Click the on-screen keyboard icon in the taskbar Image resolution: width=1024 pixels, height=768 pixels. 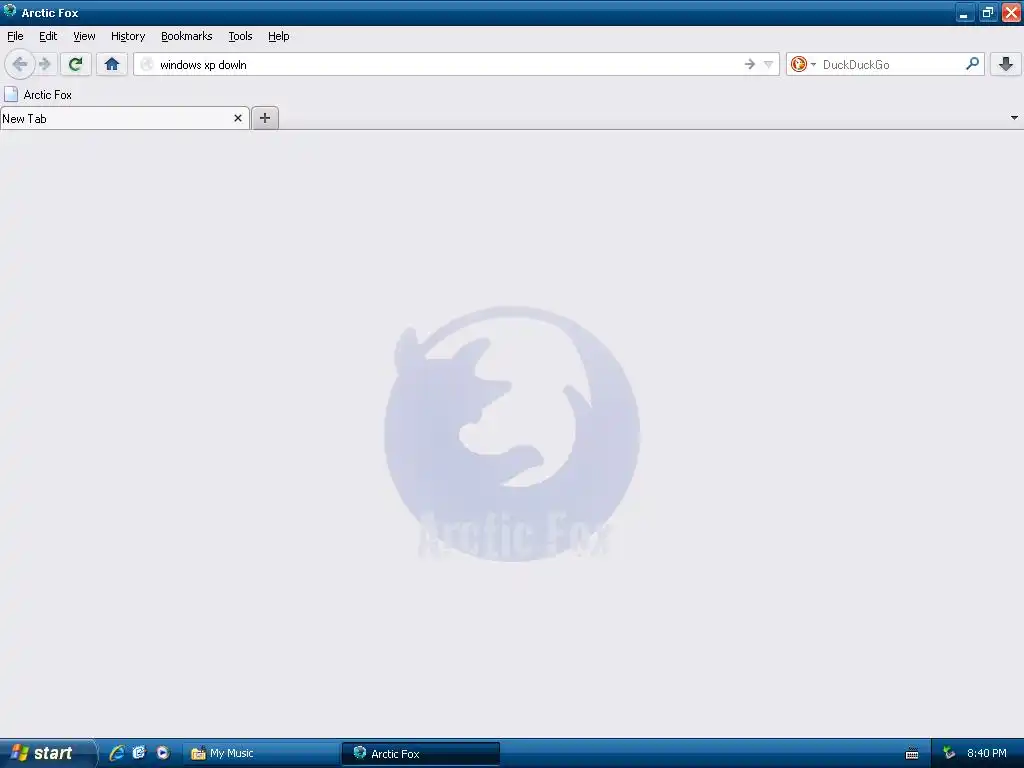click(912, 754)
